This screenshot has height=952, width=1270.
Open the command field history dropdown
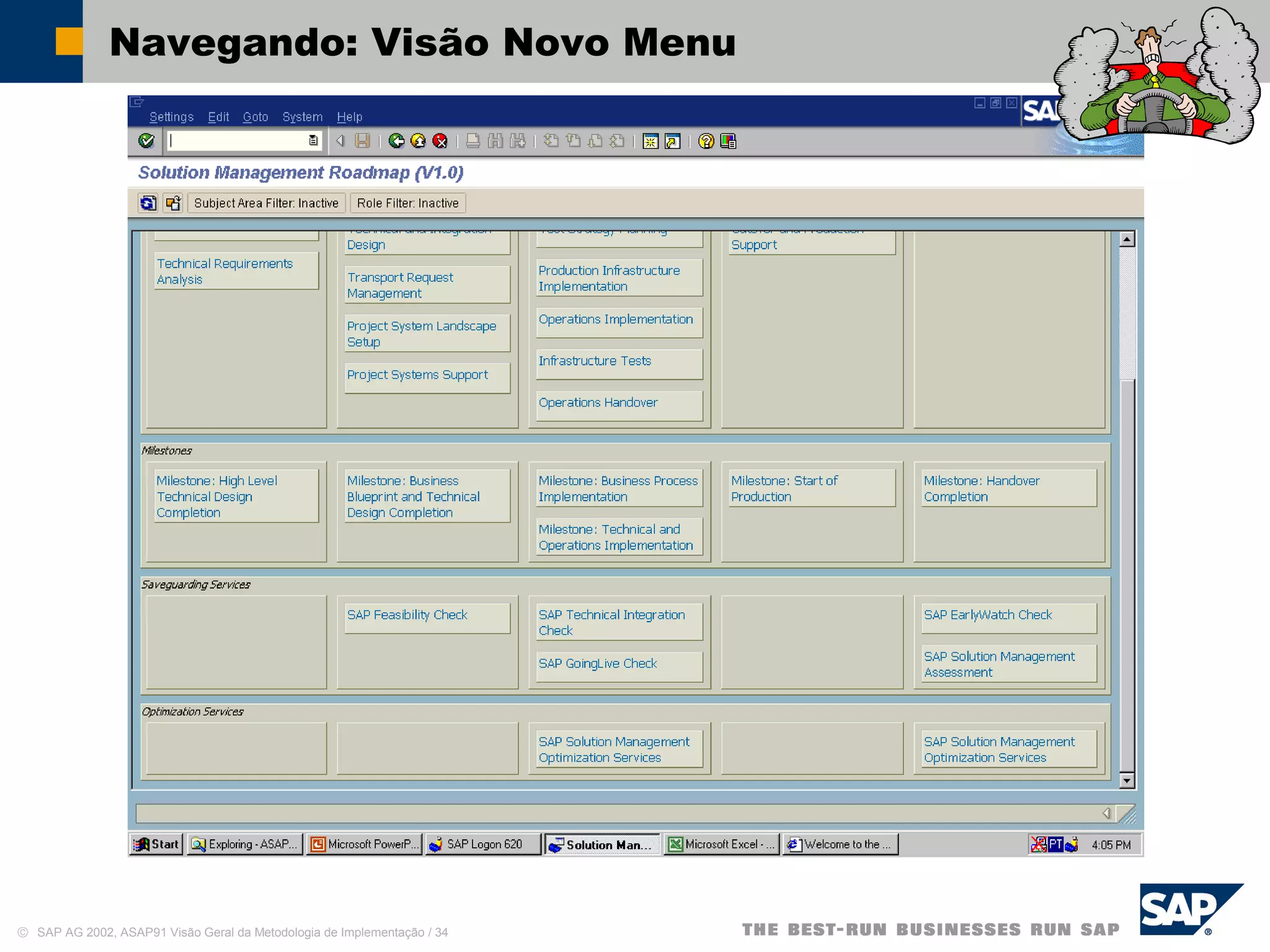(313, 141)
